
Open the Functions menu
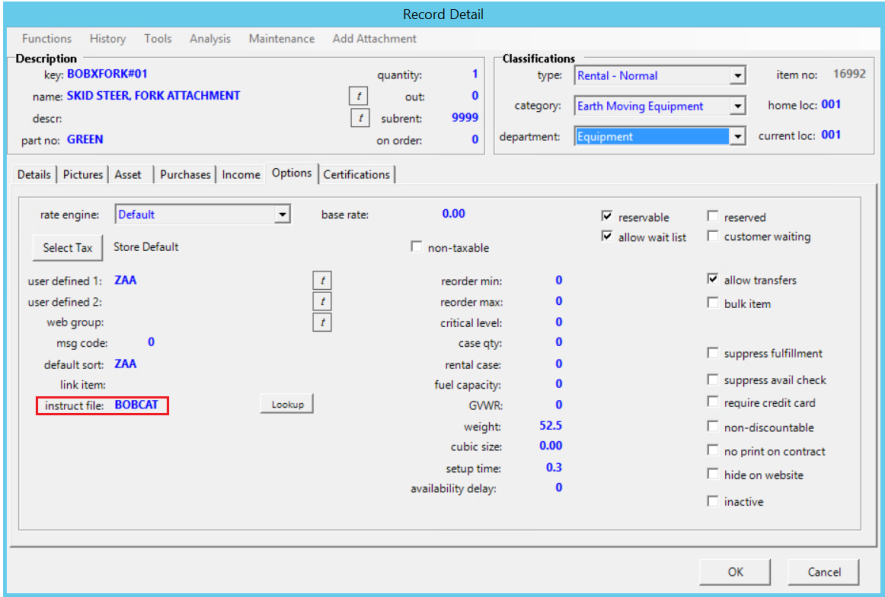47,39
